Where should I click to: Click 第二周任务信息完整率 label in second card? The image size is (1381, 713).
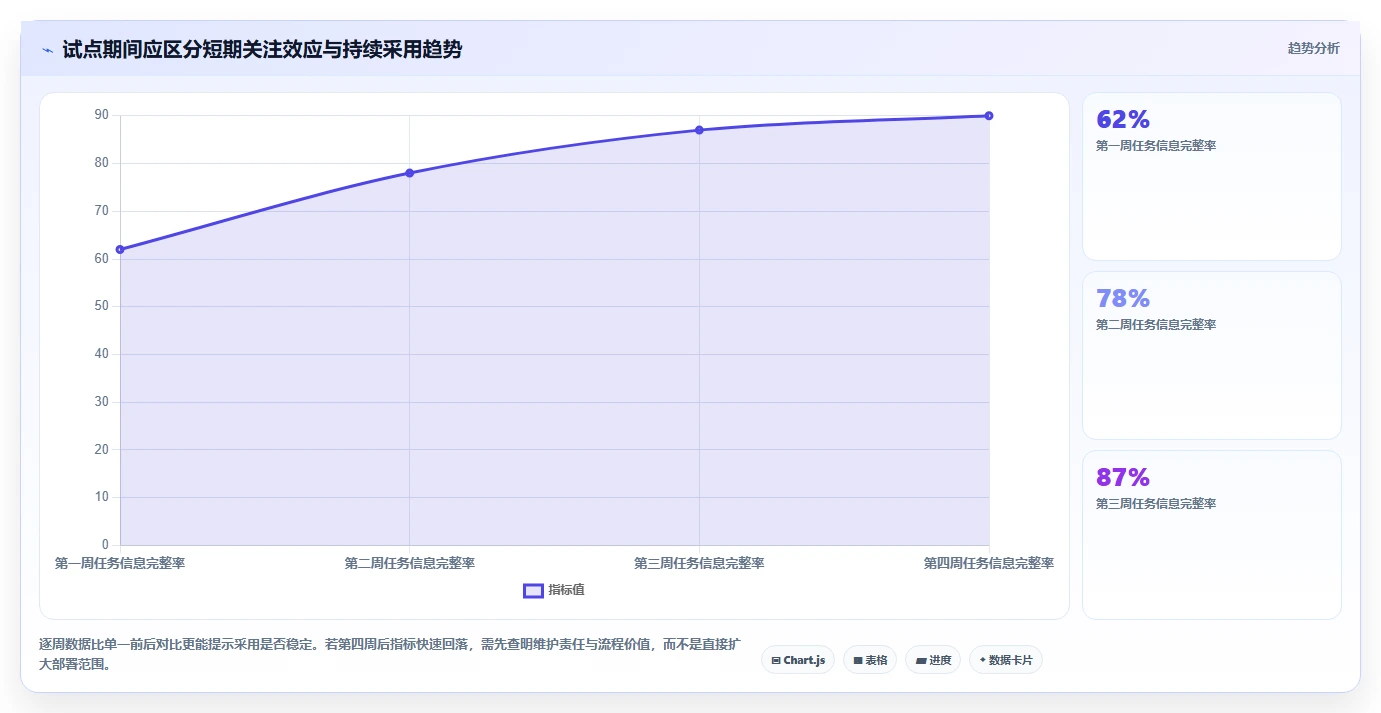click(1156, 325)
